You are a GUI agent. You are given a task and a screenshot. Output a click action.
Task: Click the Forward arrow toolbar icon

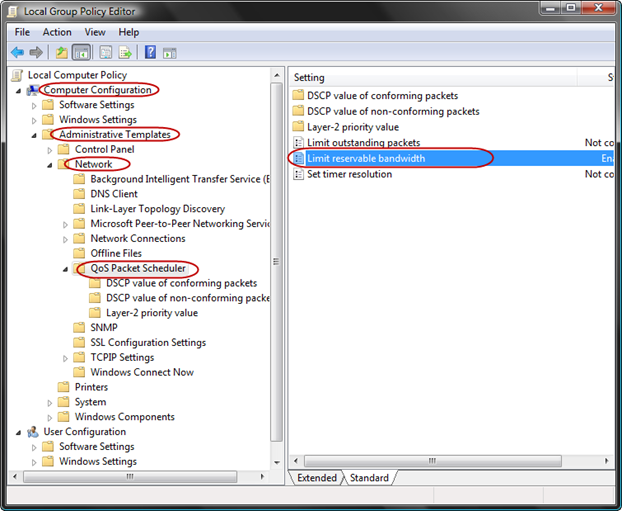point(36,52)
